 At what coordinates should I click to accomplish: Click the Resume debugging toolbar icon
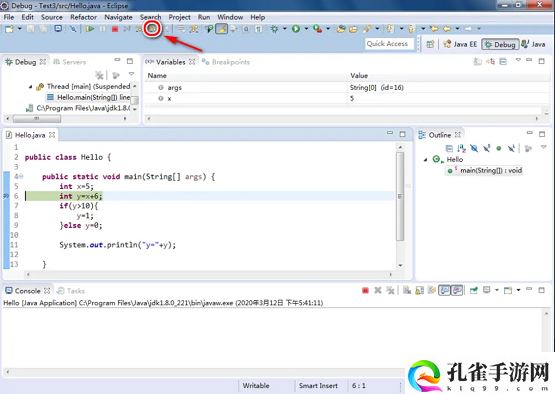pyautogui.click(x=90, y=29)
